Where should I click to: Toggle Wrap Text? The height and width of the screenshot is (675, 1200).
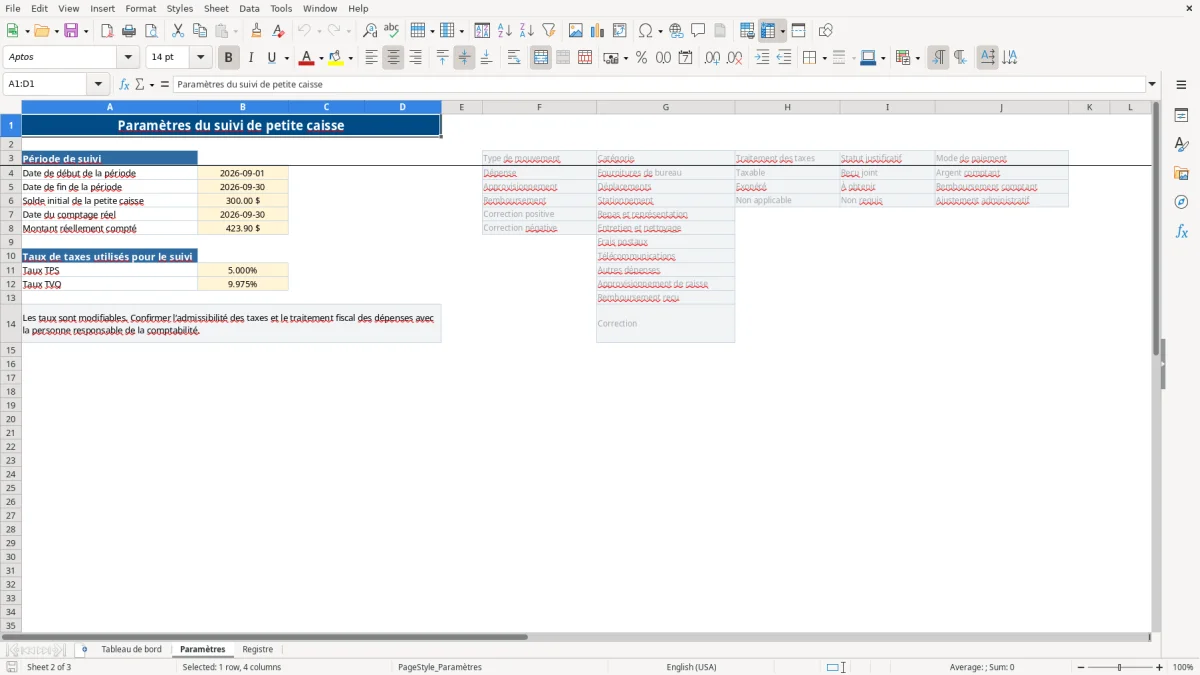click(514, 58)
